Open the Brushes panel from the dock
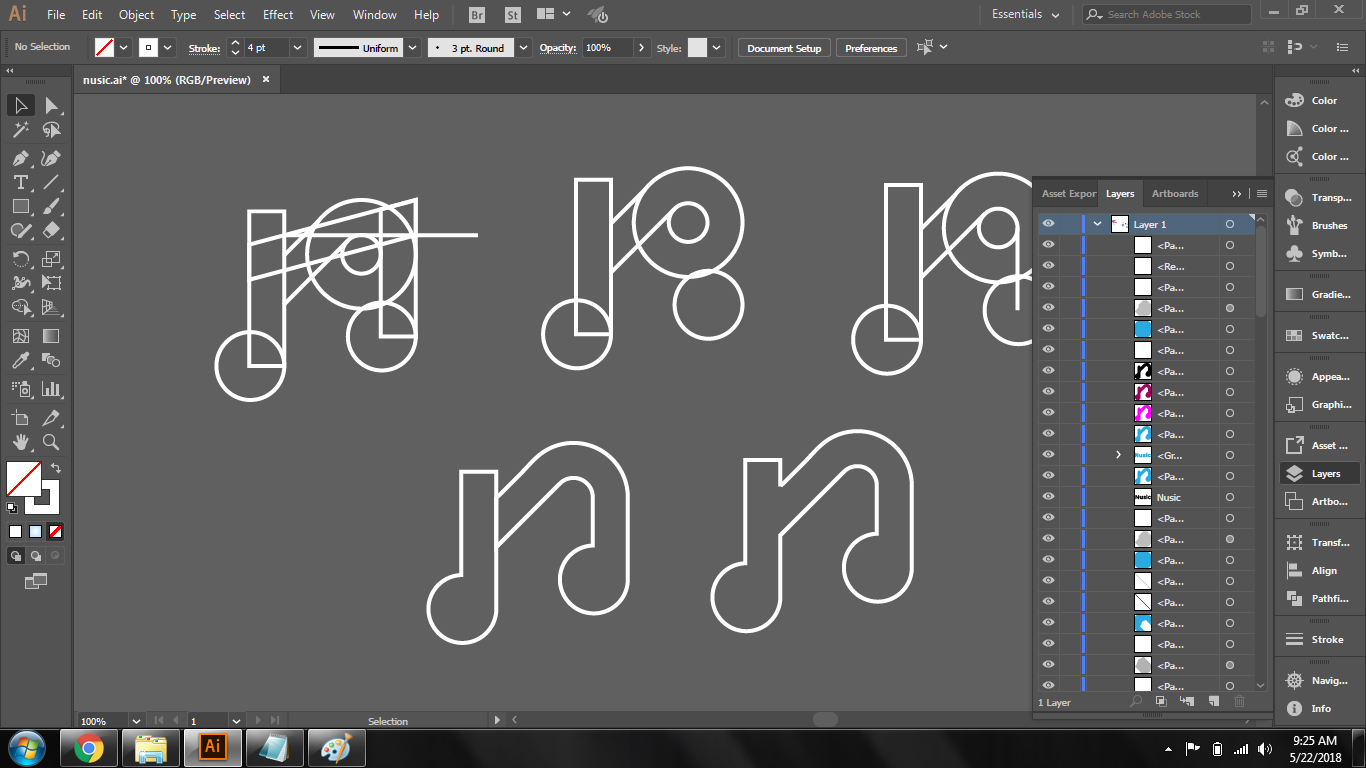Screen dimensions: 1366x768 pyautogui.click(x=1318, y=225)
